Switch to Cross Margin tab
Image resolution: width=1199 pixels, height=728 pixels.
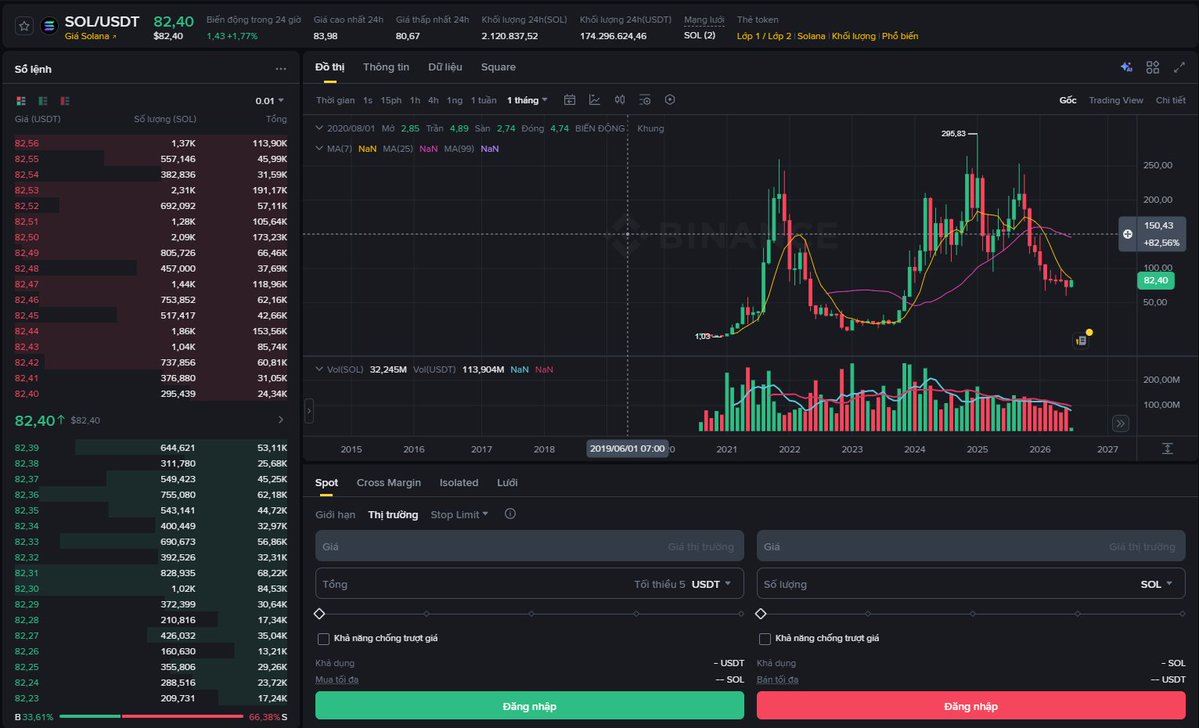388,483
